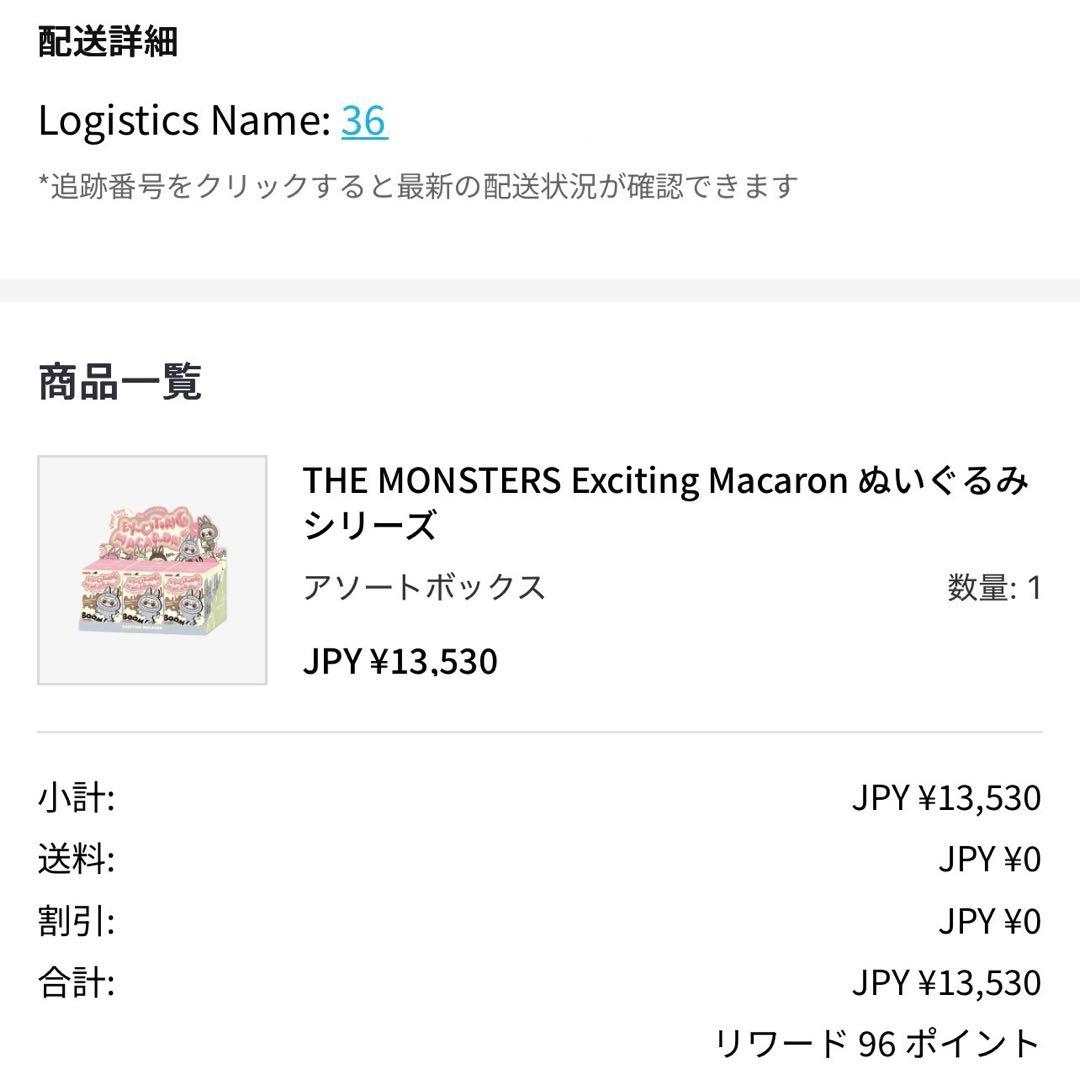Click the item price JPY ¥13,530

coord(400,660)
